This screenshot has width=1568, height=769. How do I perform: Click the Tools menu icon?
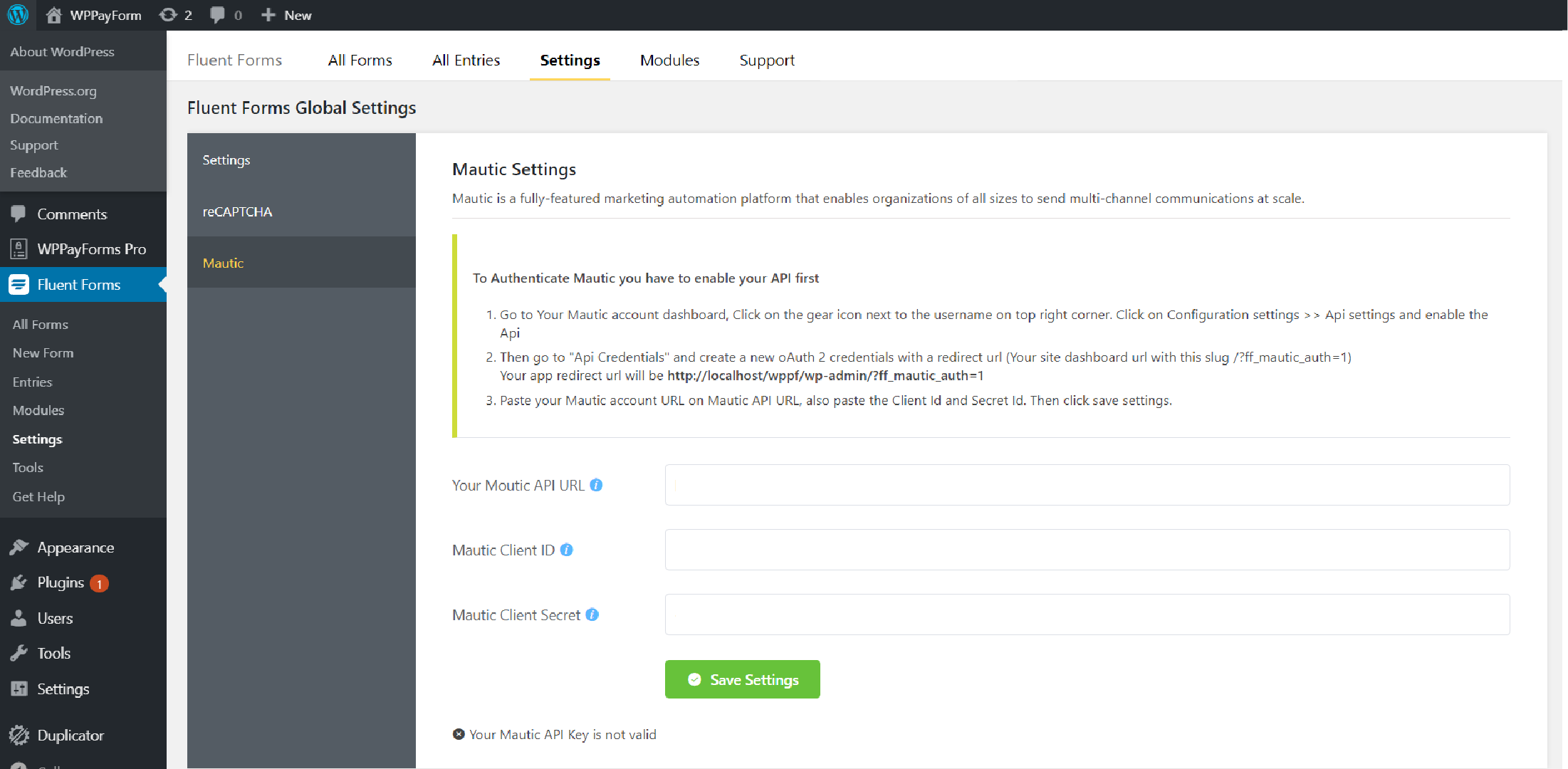[x=19, y=653]
